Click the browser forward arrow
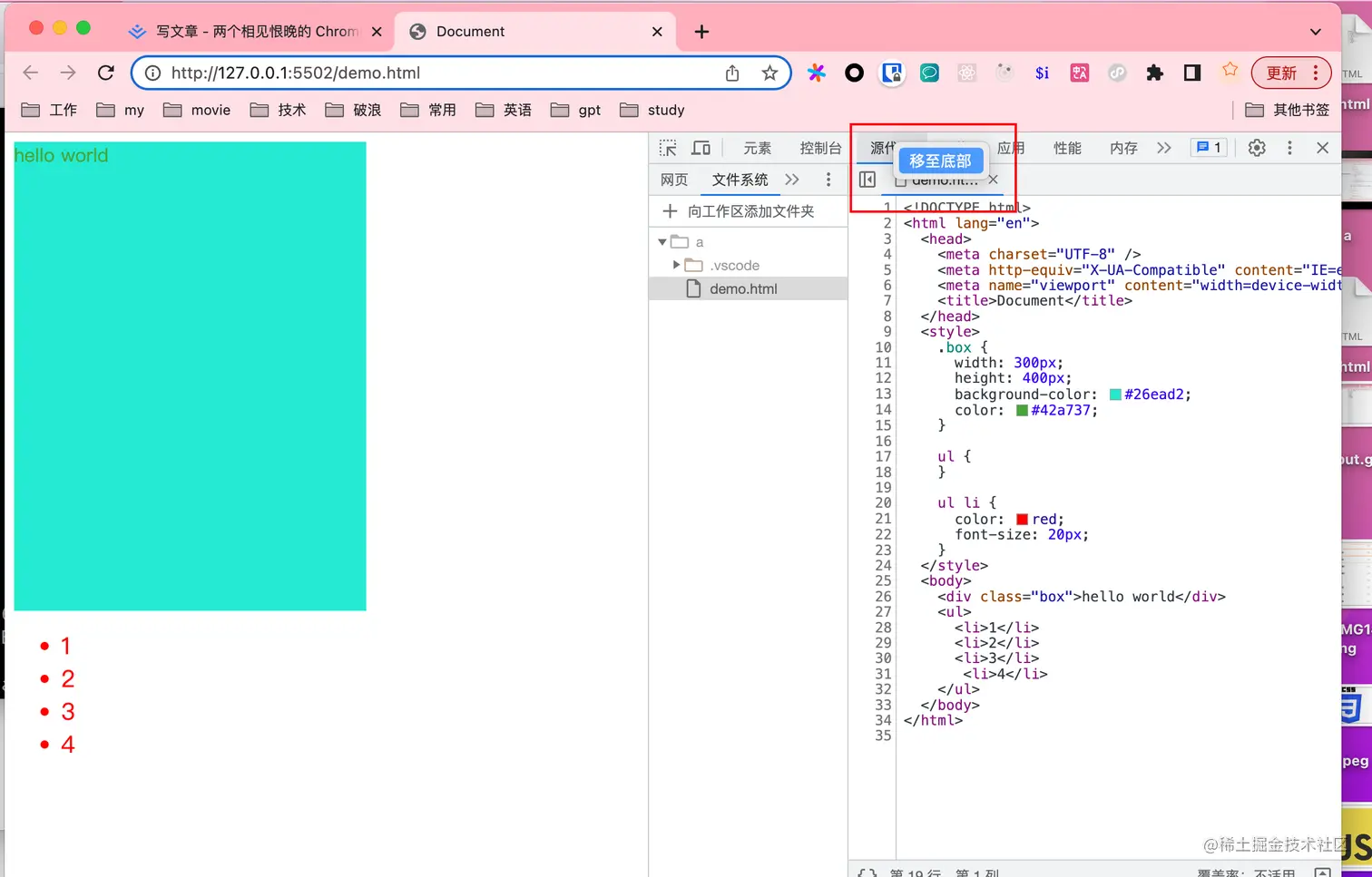 (68, 73)
